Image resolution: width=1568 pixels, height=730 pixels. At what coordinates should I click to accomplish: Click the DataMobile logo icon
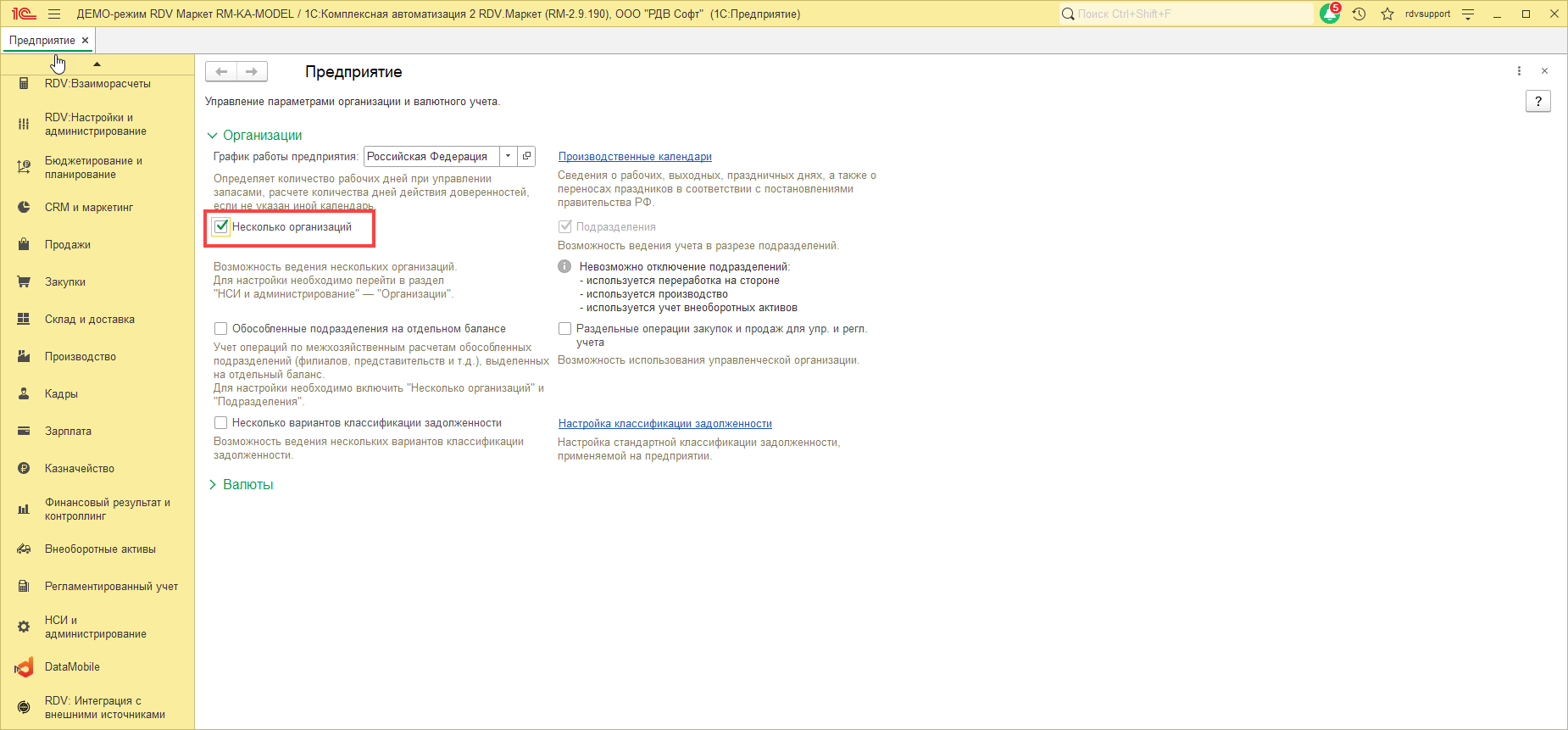pos(24,667)
